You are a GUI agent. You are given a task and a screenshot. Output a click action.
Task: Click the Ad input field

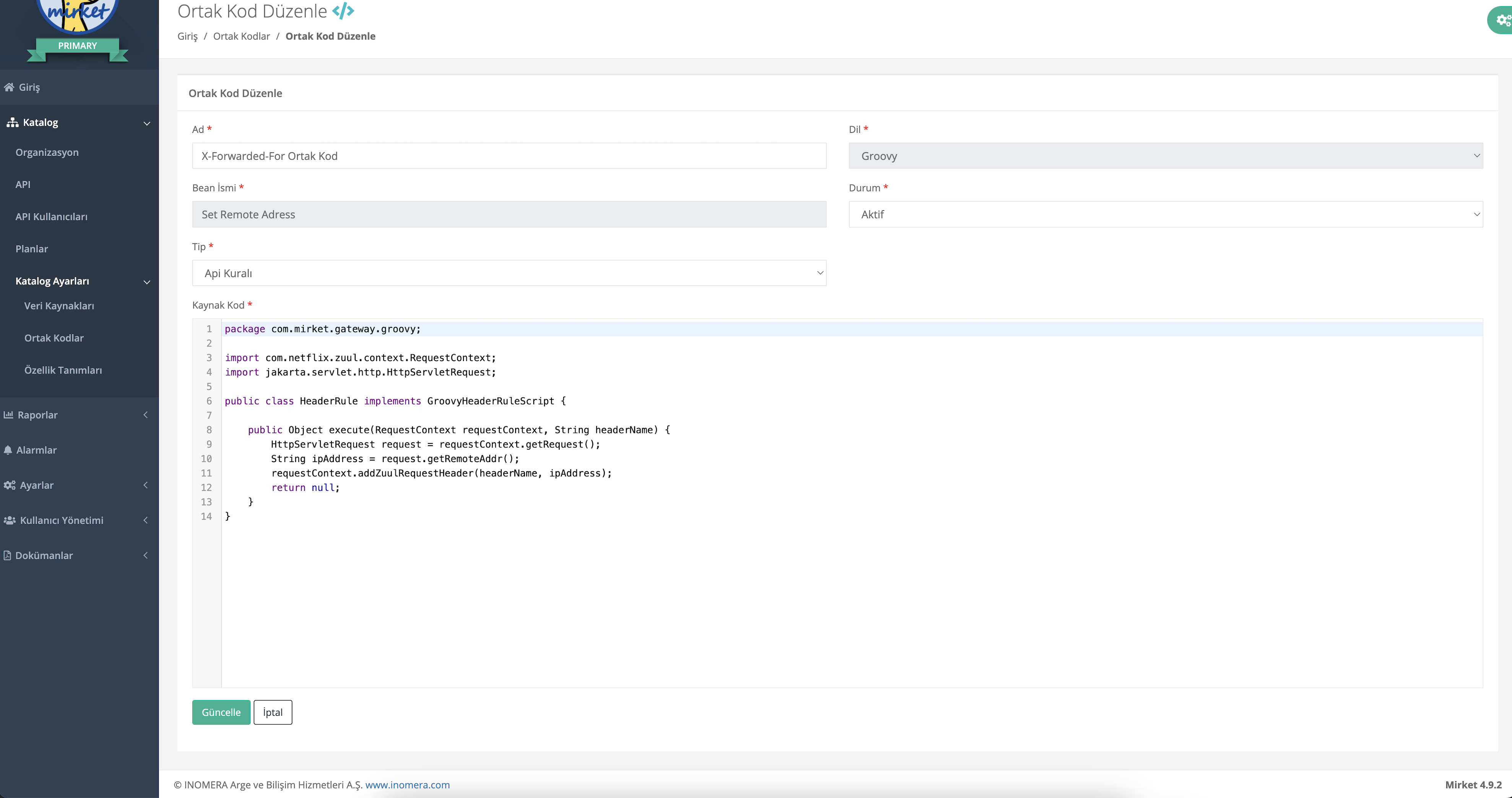[x=509, y=156]
